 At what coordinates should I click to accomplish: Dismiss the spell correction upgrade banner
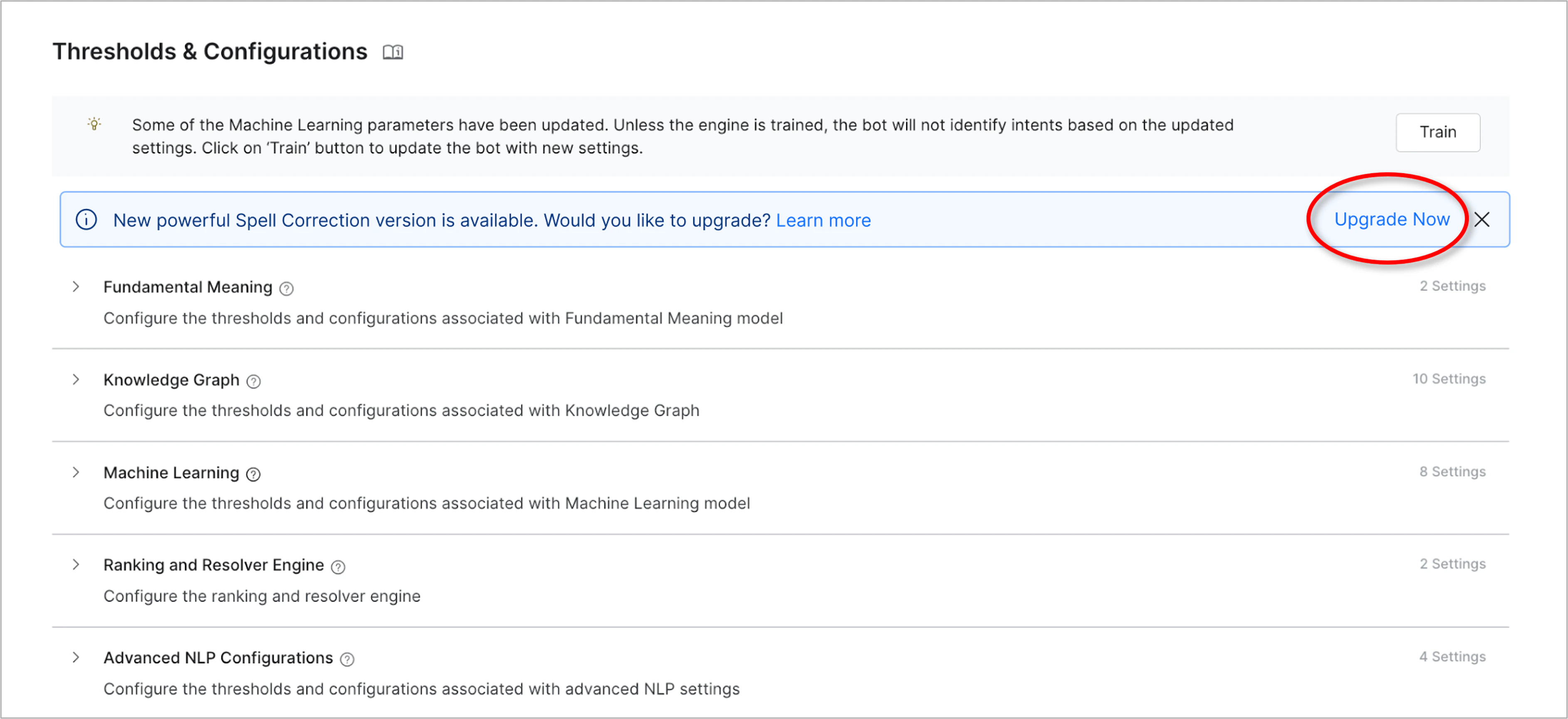click(1481, 219)
